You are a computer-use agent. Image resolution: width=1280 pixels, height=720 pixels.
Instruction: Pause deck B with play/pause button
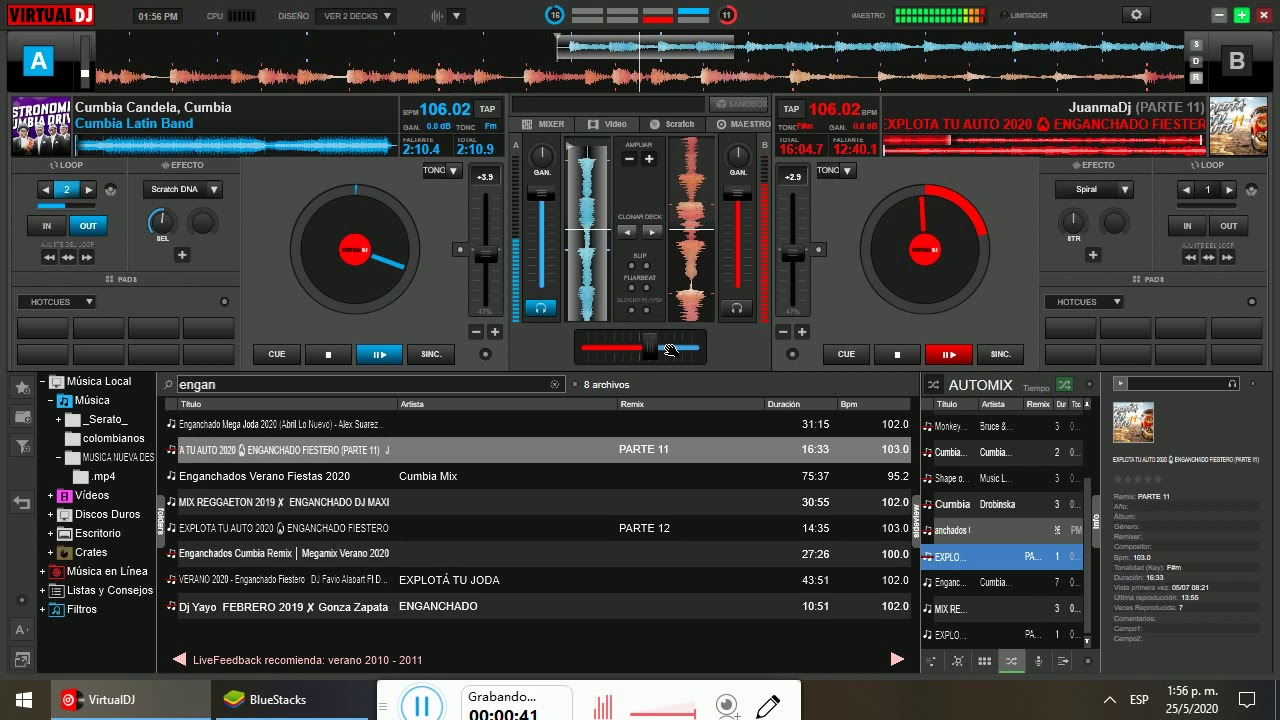point(948,354)
